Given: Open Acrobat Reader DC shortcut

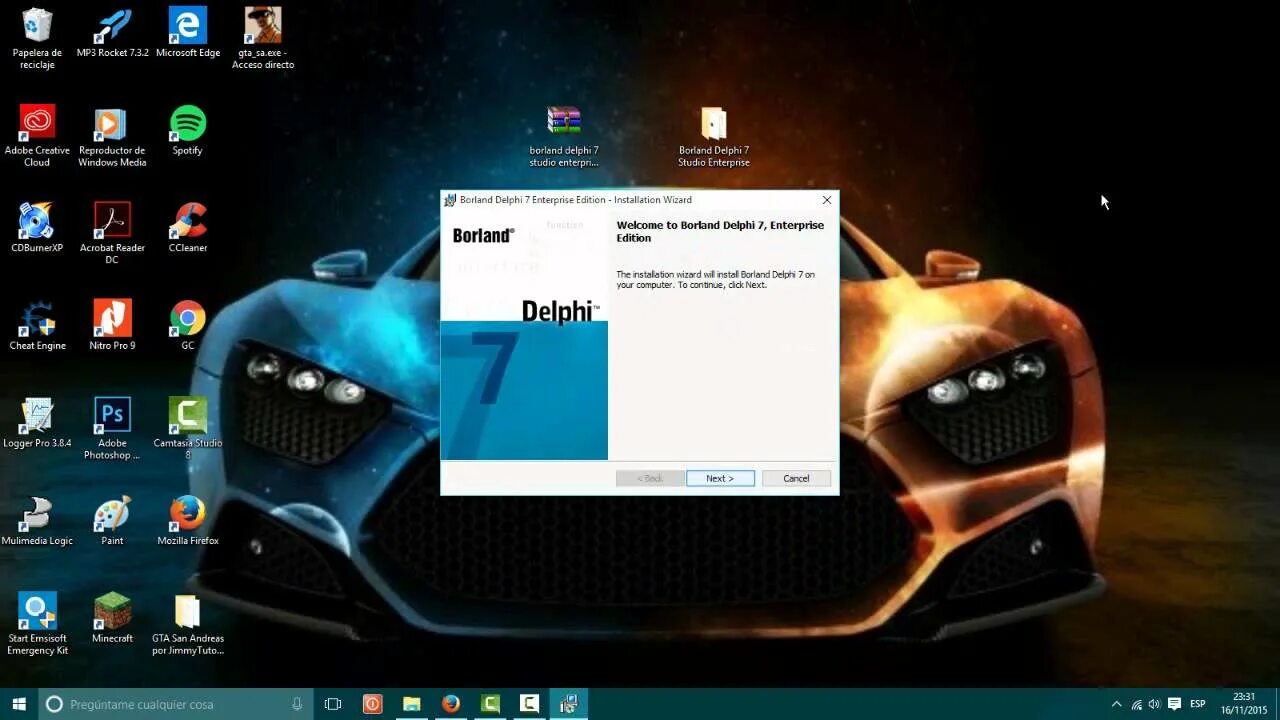Looking at the screenshot, I should click(x=112, y=234).
